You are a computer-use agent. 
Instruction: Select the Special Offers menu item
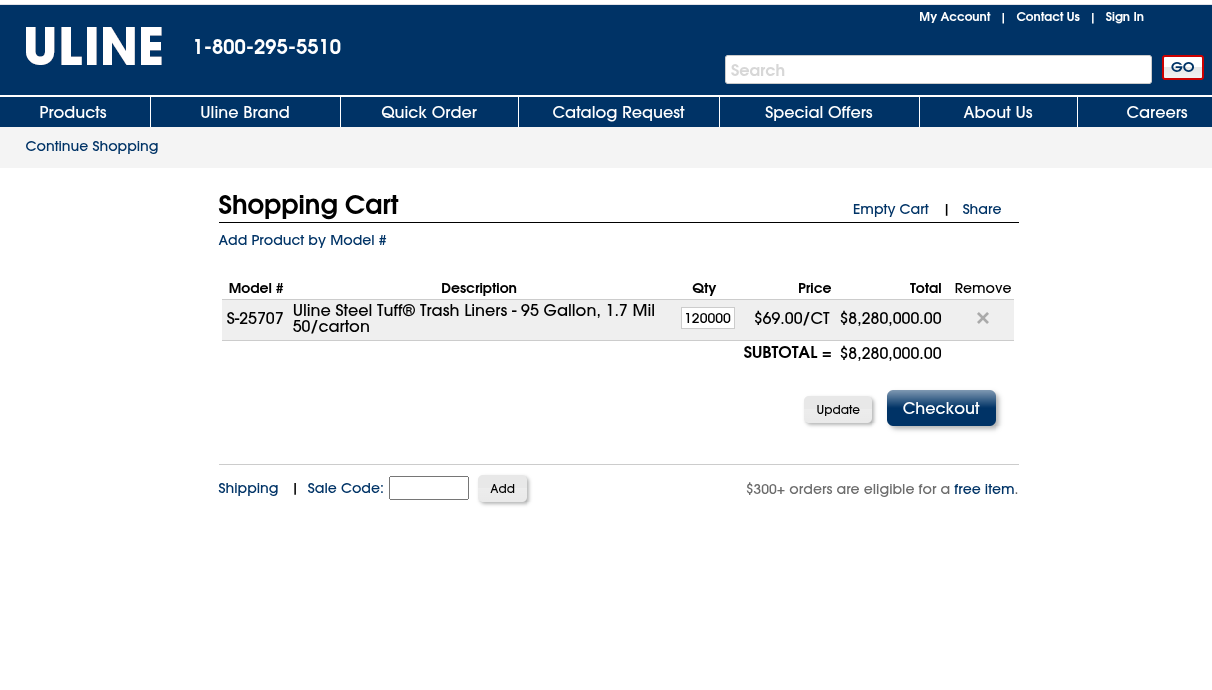tap(819, 112)
